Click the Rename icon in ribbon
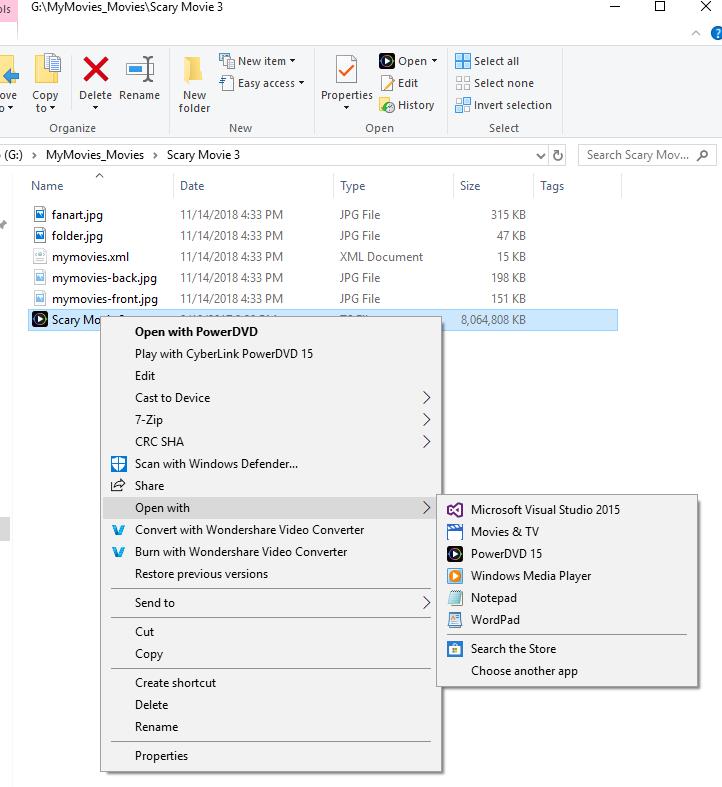 (140, 69)
